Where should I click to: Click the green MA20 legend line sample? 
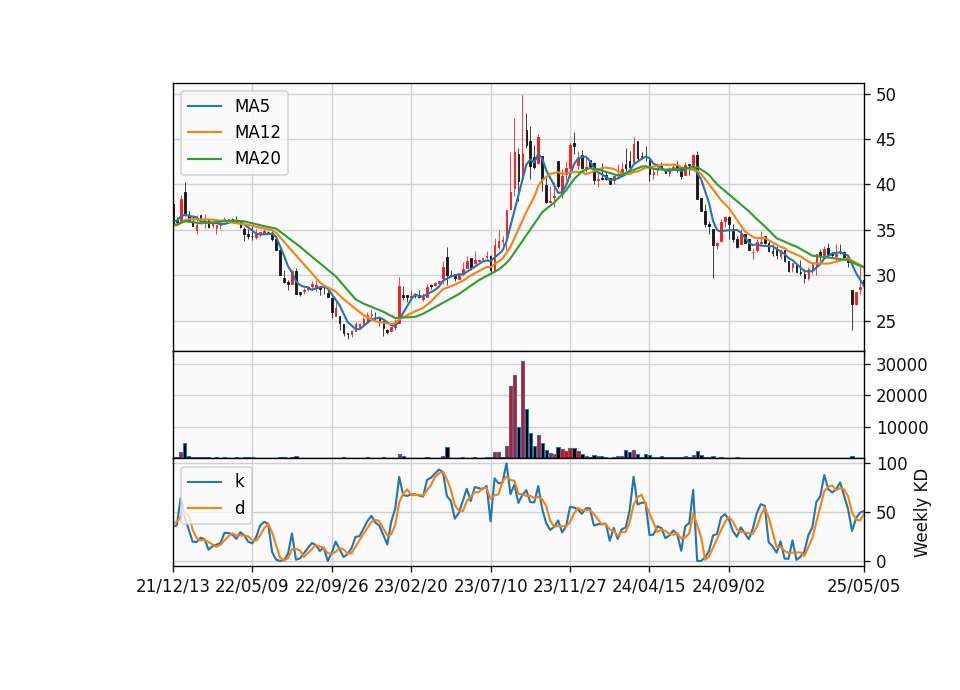tap(204, 159)
